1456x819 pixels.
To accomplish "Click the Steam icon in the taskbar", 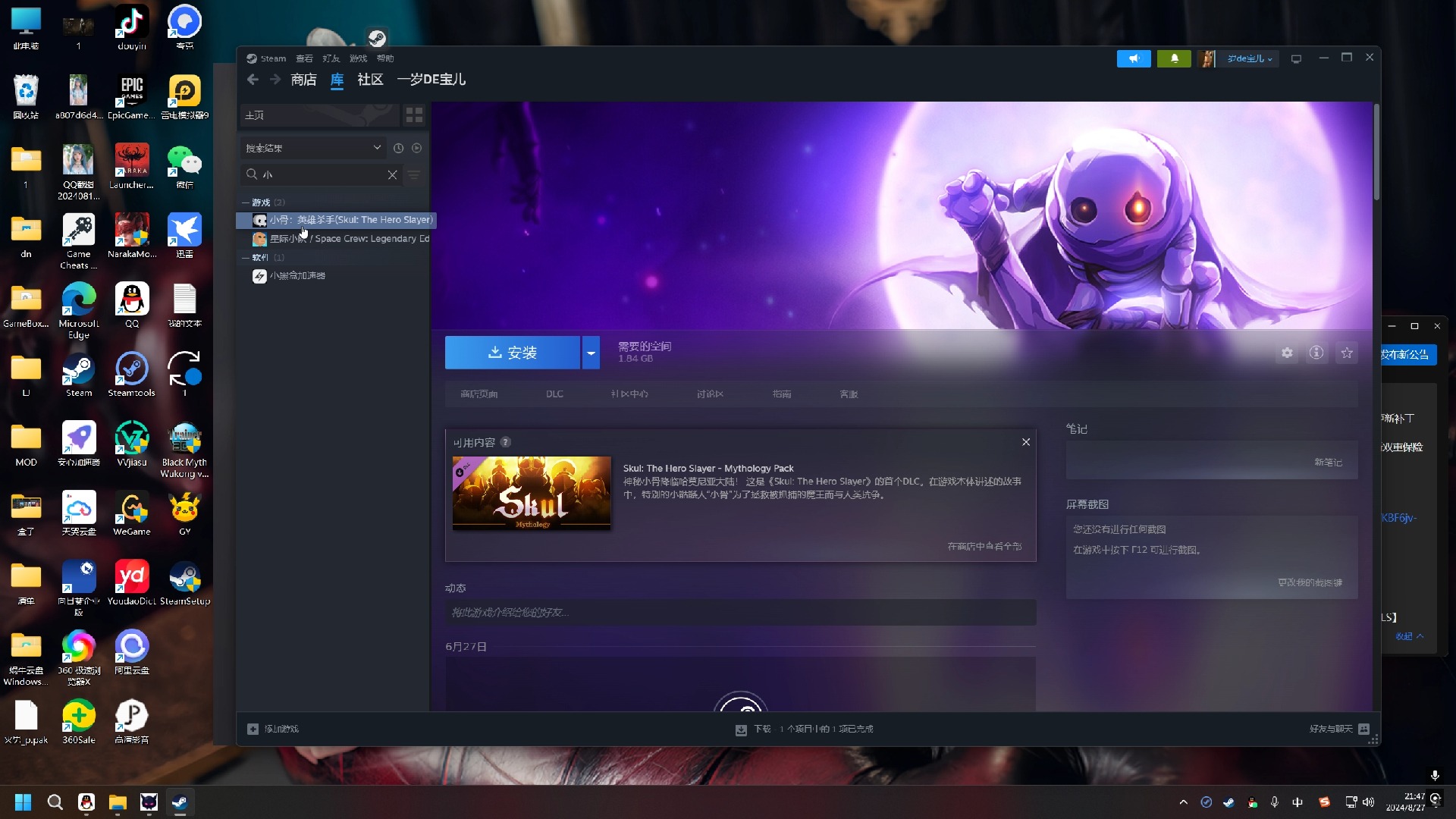I will pyautogui.click(x=180, y=802).
